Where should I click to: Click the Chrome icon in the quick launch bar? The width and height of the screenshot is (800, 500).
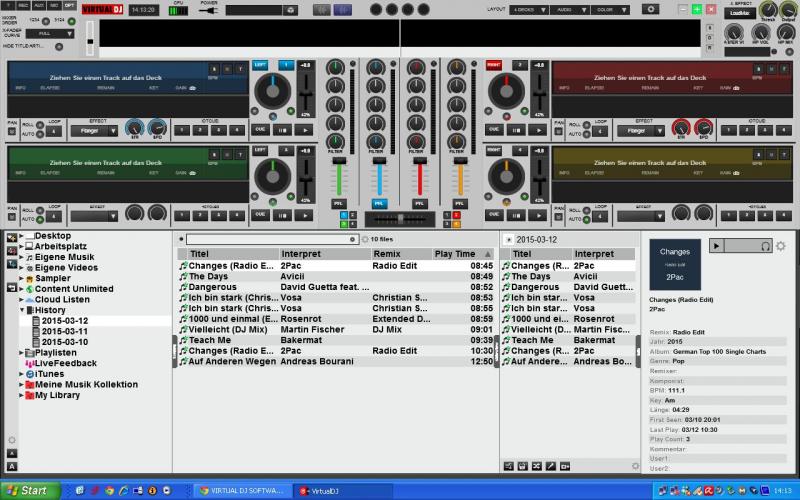(x=109, y=491)
